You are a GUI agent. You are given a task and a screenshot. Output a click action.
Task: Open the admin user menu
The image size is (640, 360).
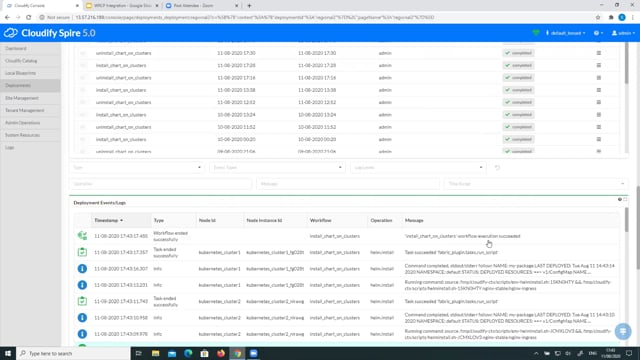coord(623,33)
